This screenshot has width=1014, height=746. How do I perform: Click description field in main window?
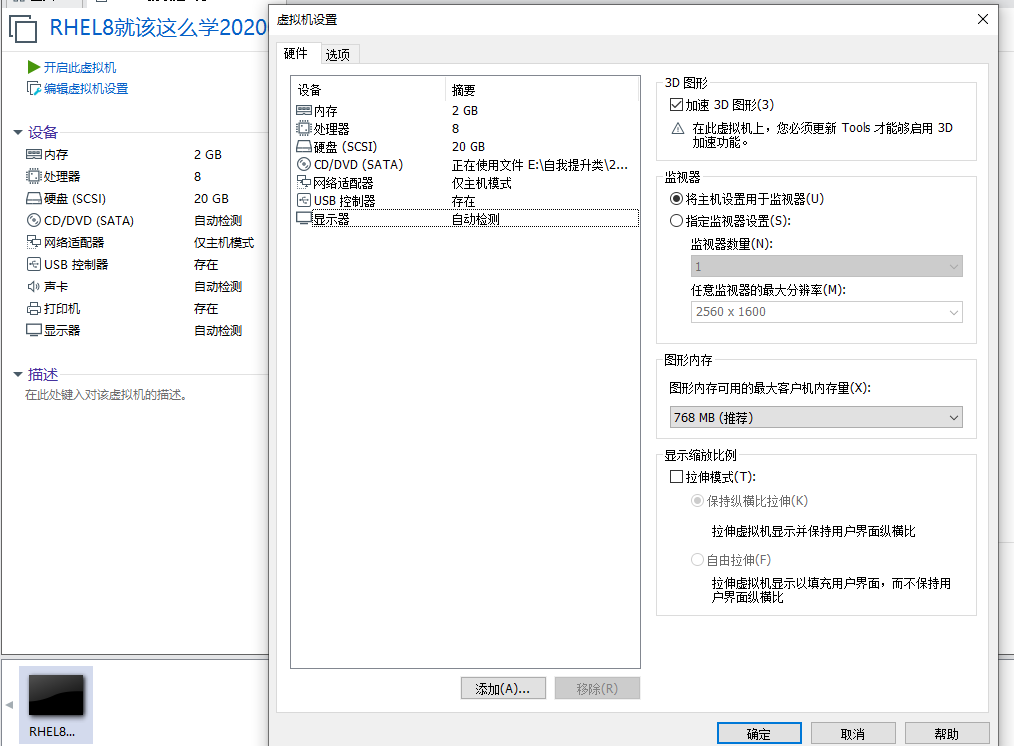pos(106,394)
